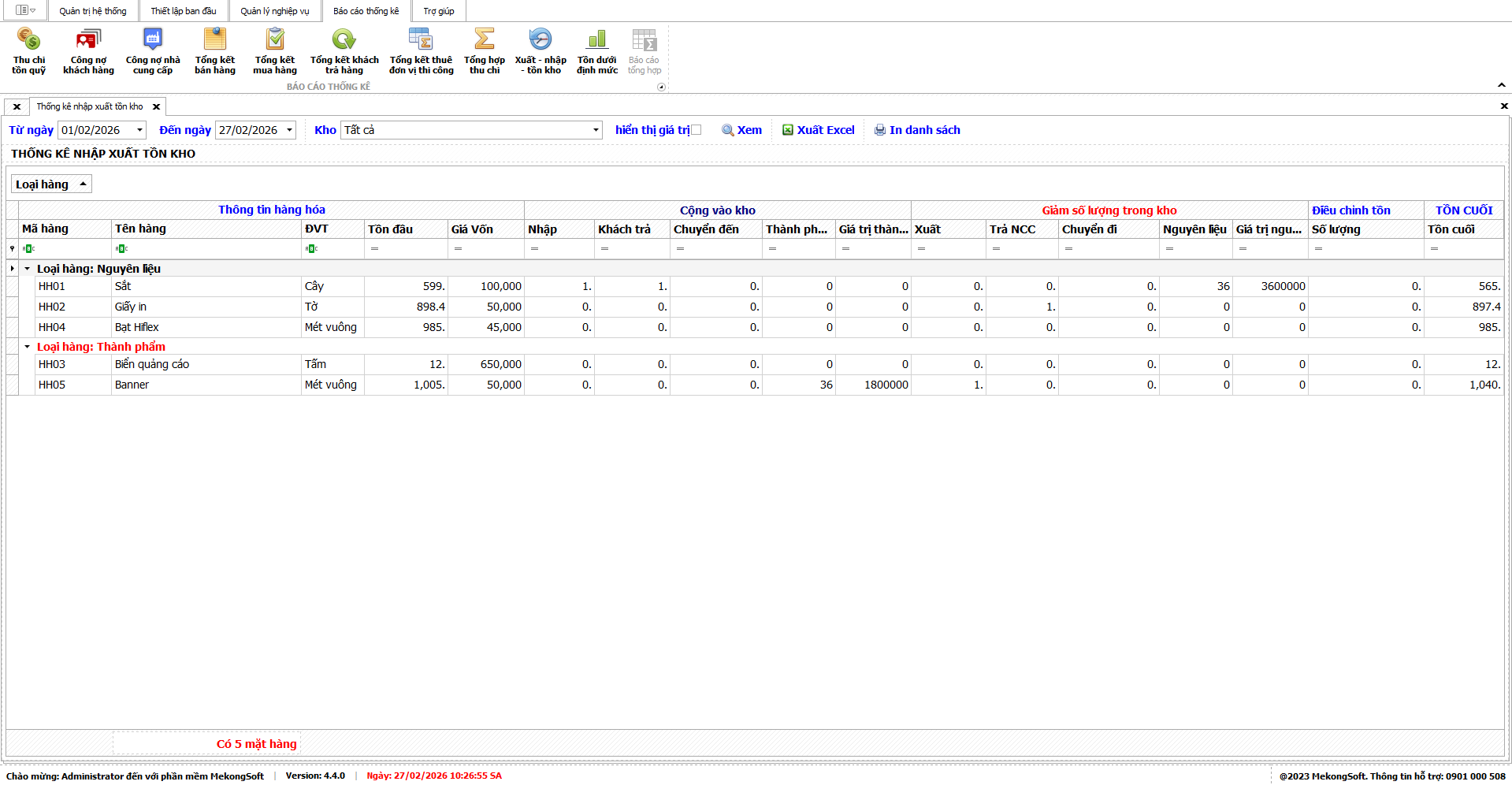This screenshot has height=785, width=1512.
Task: Open Tổng kết khách trả hàng report
Action: [344, 51]
